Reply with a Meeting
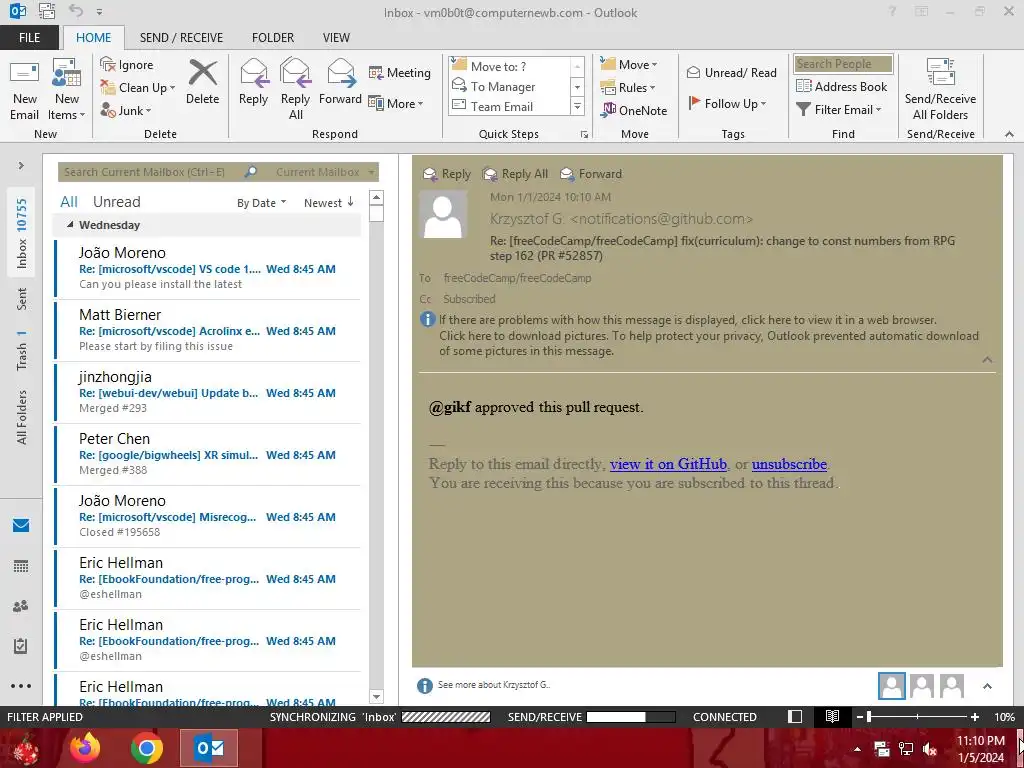 (x=400, y=72)
